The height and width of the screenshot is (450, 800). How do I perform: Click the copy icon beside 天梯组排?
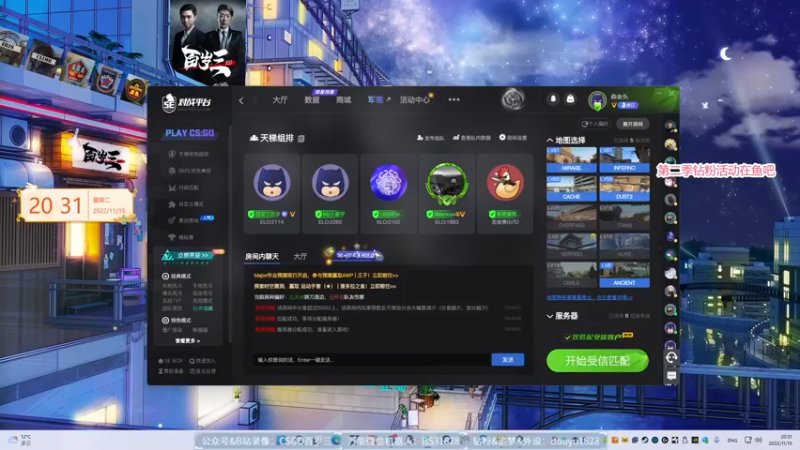pyautogui.click(x=301, y=139)
